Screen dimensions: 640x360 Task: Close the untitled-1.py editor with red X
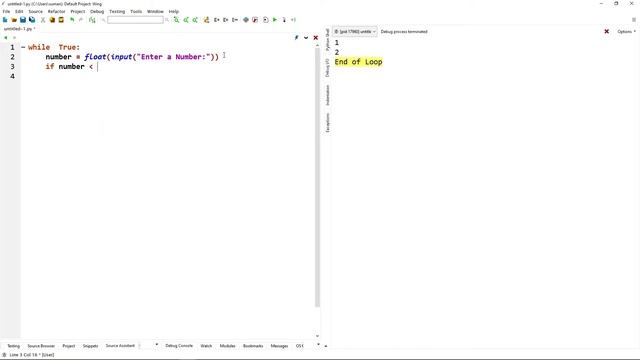tap(316, 38)
